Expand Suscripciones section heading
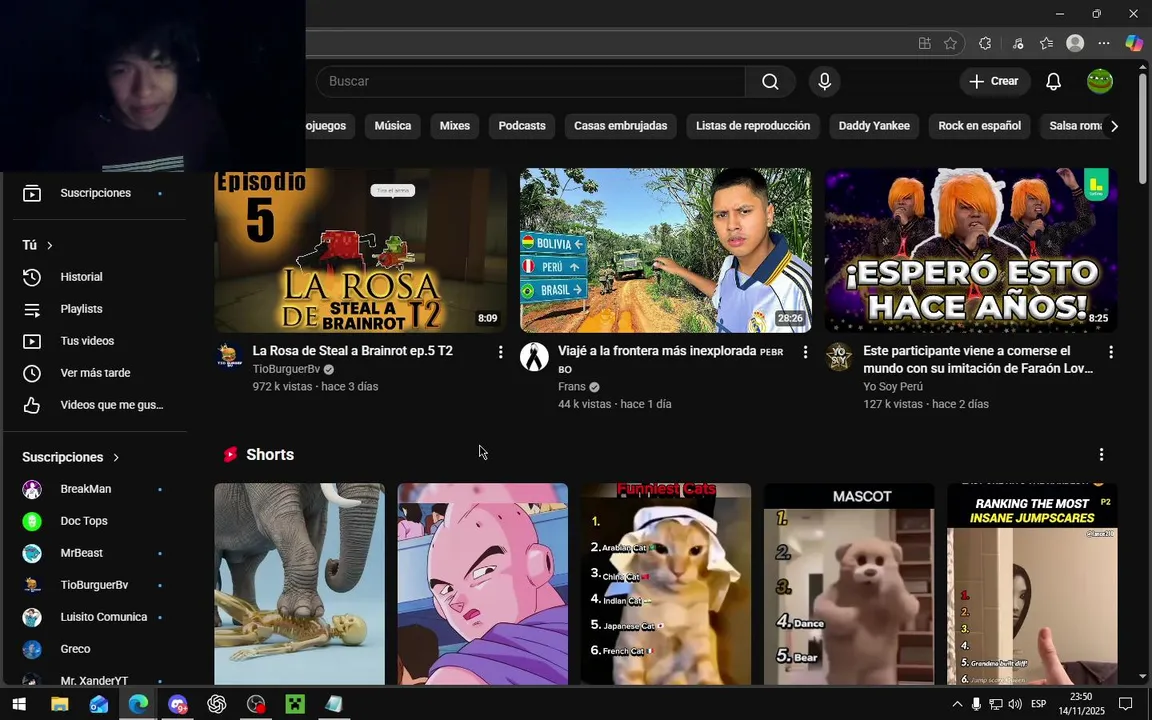Viewport: 1152px width, 720px height. [x=71, y=457]
